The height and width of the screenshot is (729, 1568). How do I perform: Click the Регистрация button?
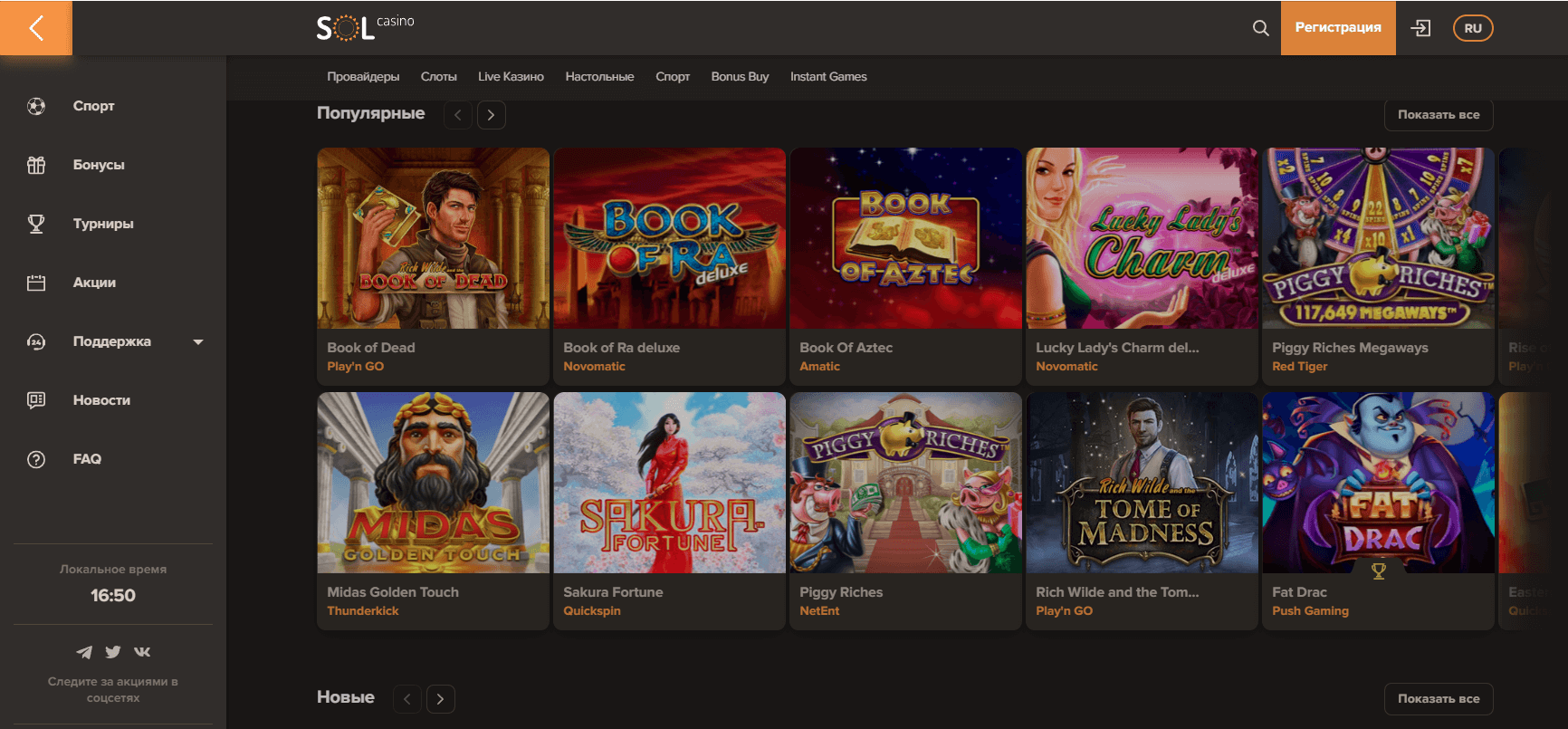click(x=1338, y=28)
